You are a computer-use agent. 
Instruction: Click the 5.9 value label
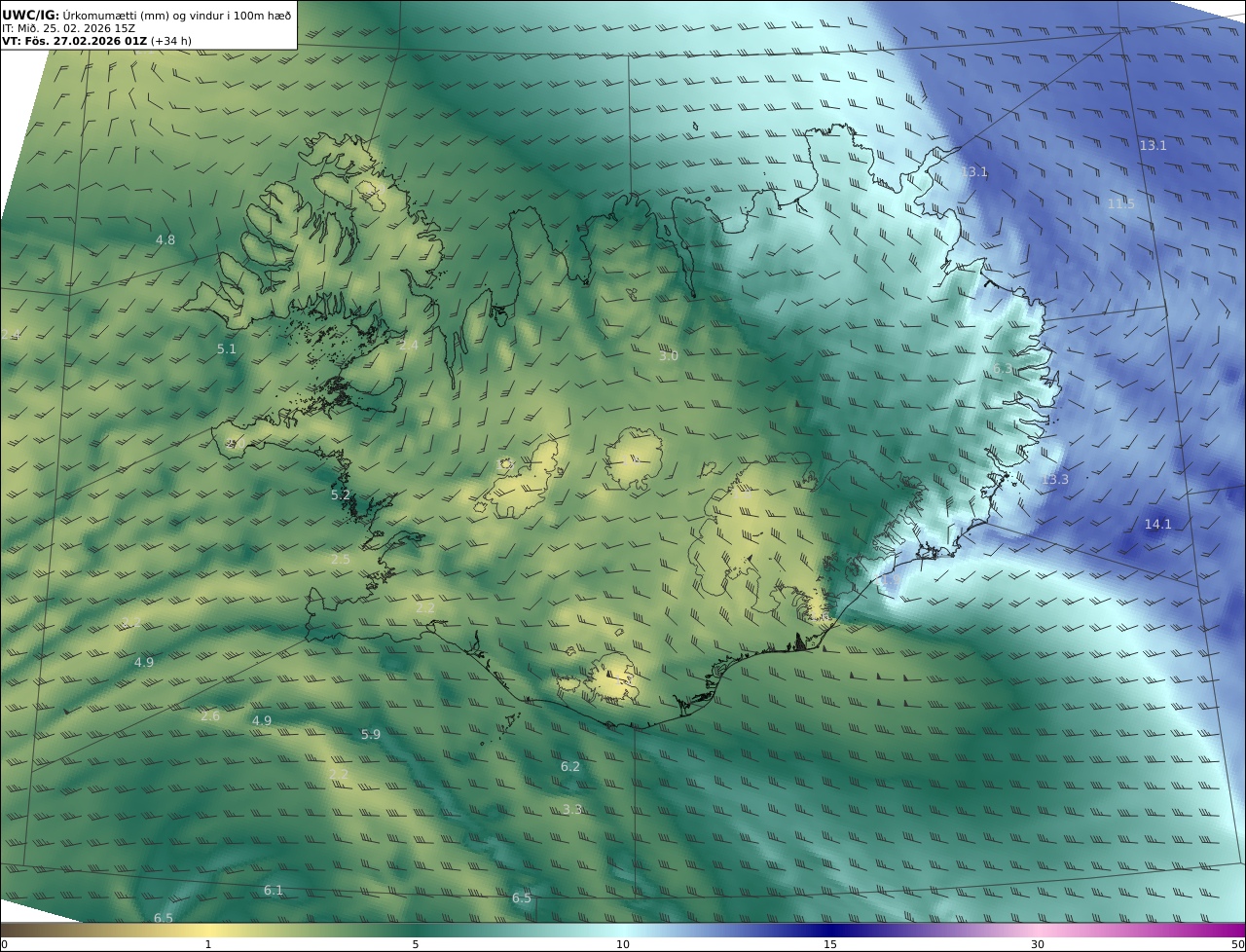[370, 734]
